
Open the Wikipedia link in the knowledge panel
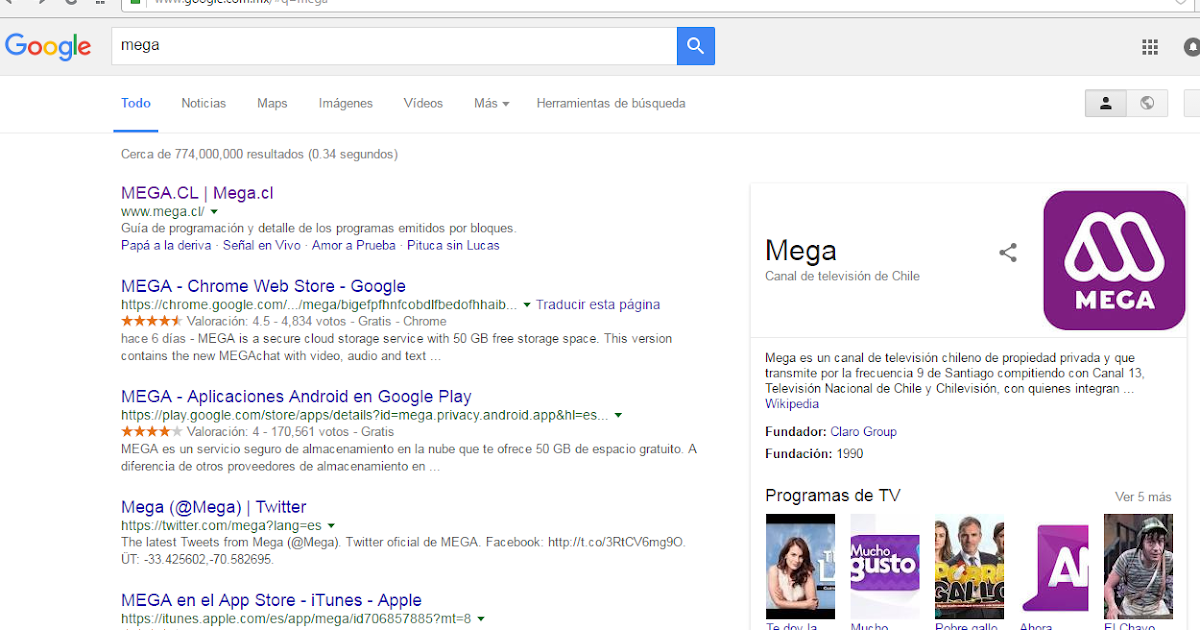point(792,404)
